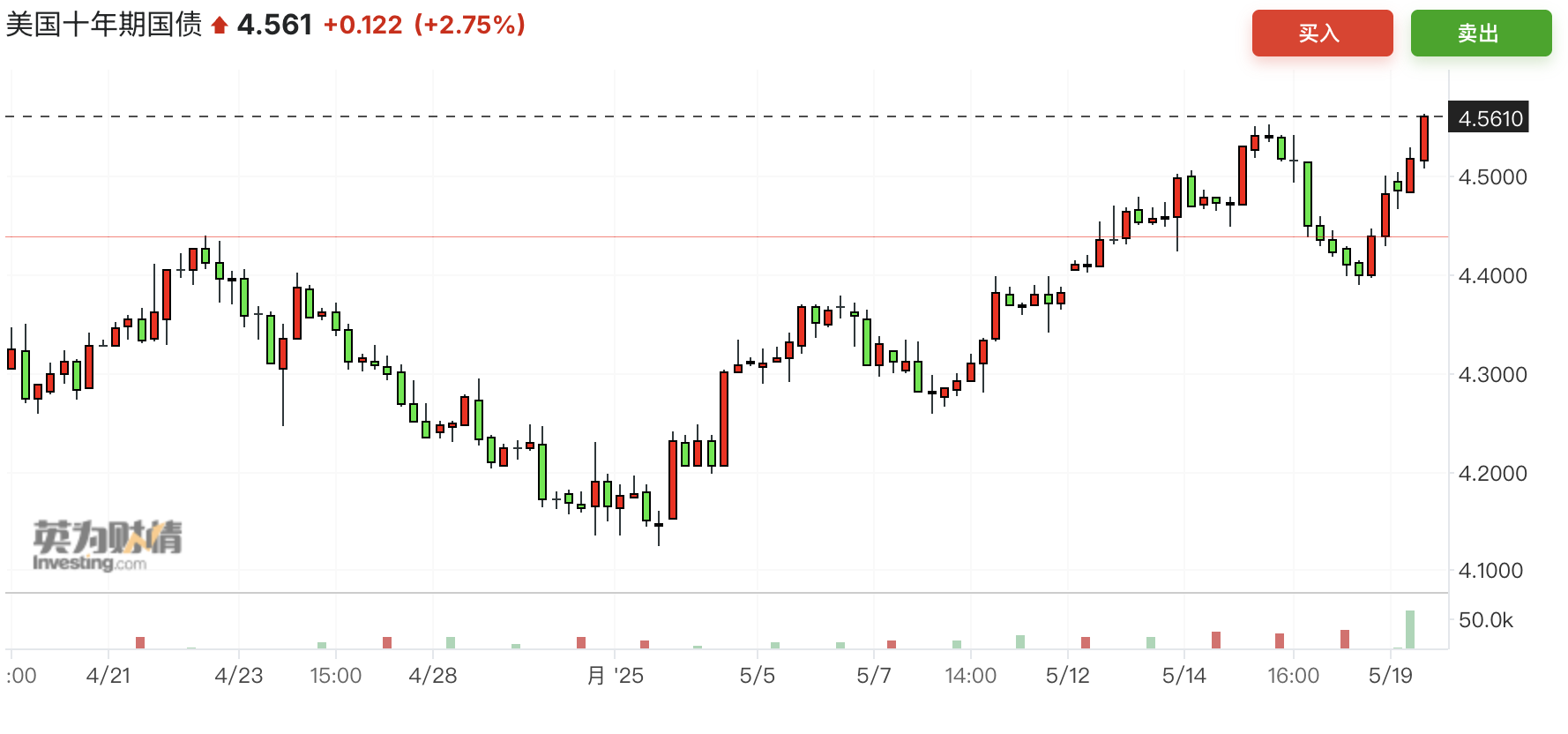The width and height of the screenshot is (1568, 734).
Task: Select the 5/5 date on the time axis
Action: (x=758, y=676)
